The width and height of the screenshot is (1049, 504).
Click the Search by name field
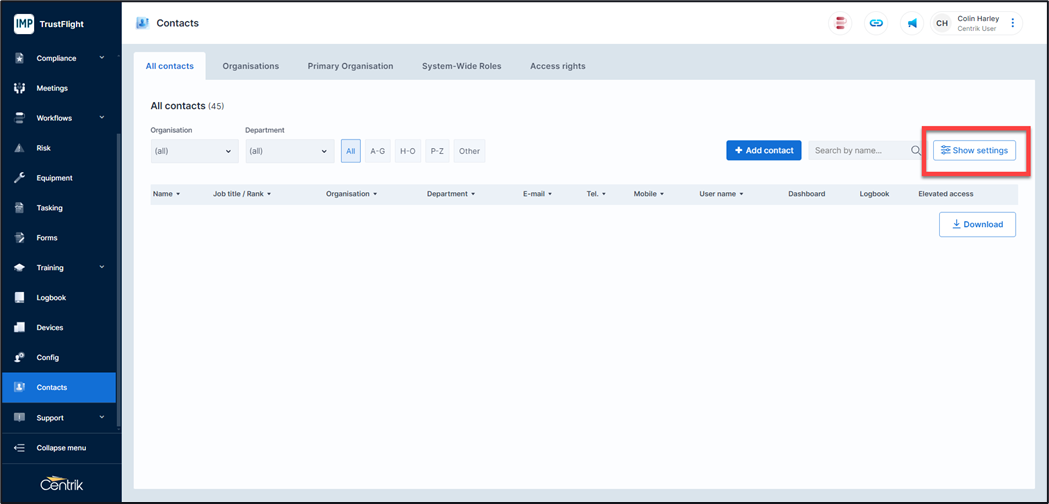[858, 151]
